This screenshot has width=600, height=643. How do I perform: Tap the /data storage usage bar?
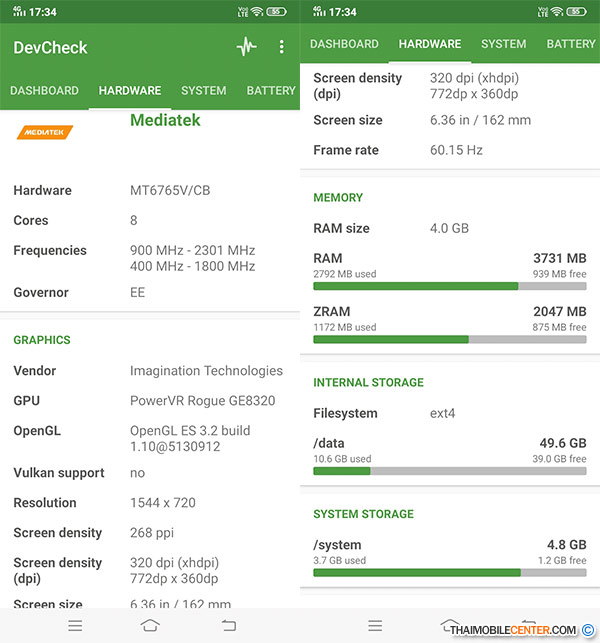pyautogui.click(x=449, y=470)
